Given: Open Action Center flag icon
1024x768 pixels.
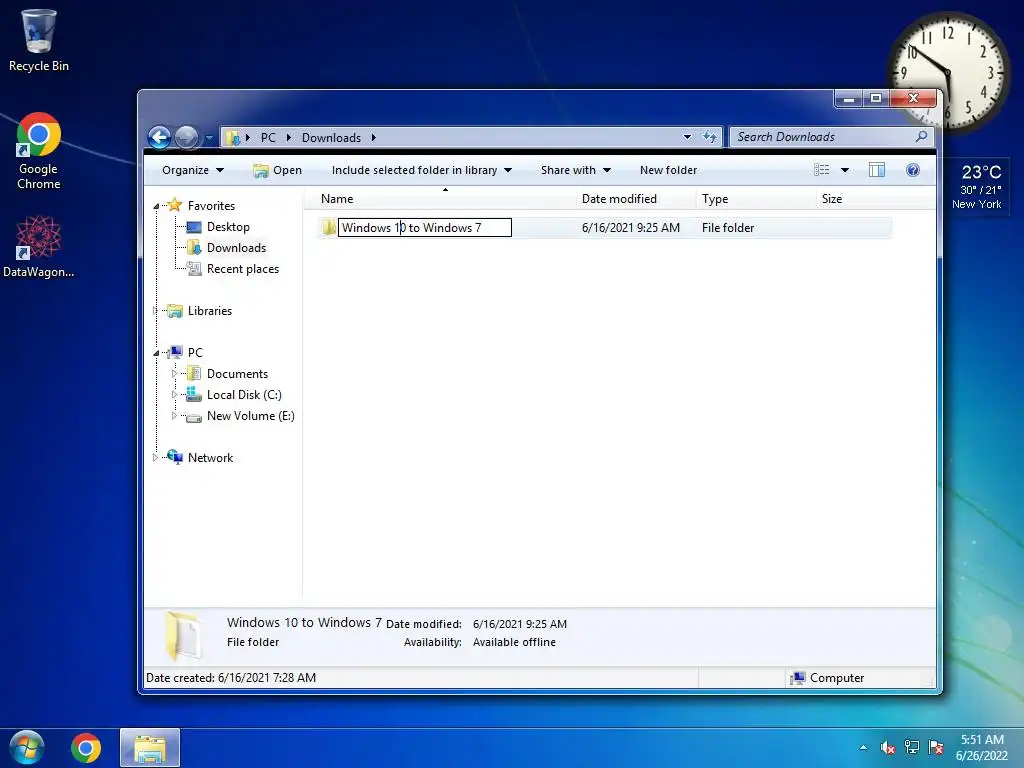Looking at the screenshot, I should [x=936, y=747].
